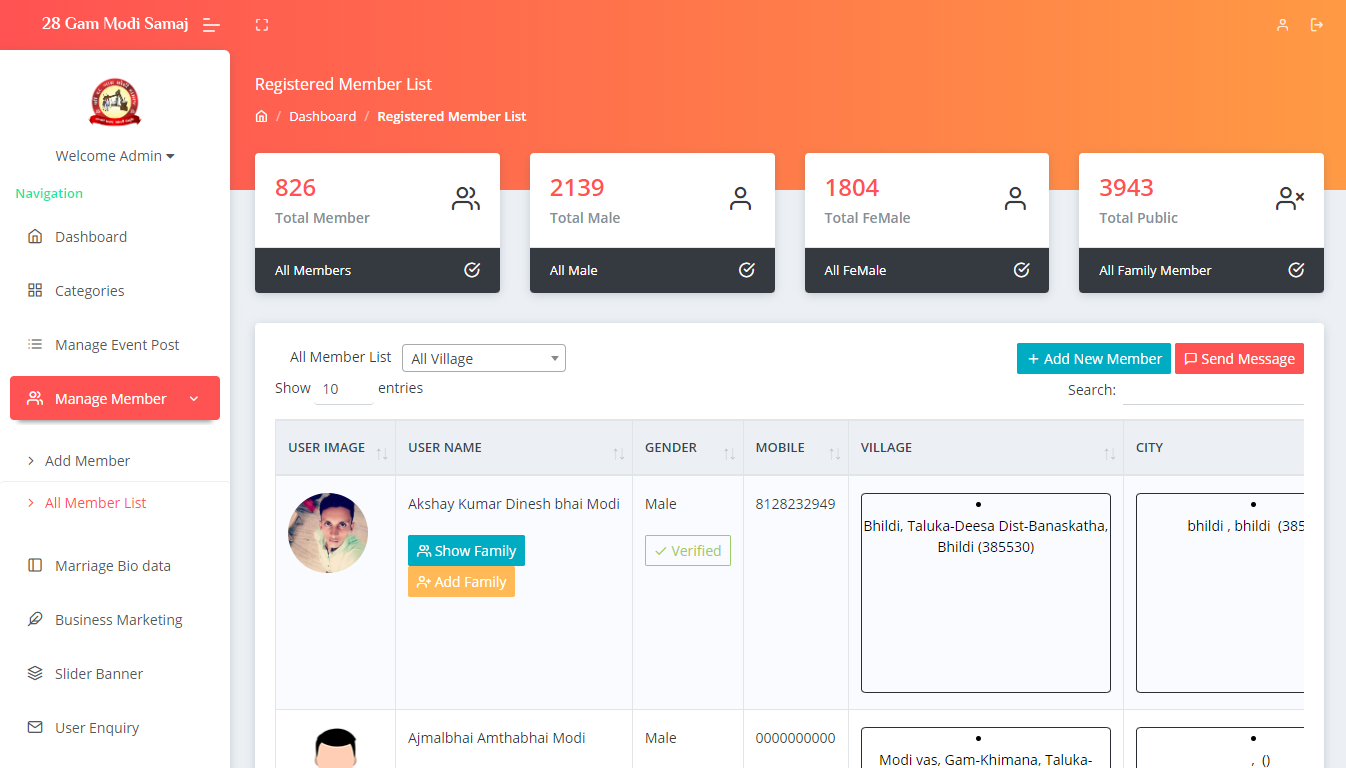Screen dimensions: 1346x768
Task: Click the home icon in breadcrumb
Action: point(262,117)
